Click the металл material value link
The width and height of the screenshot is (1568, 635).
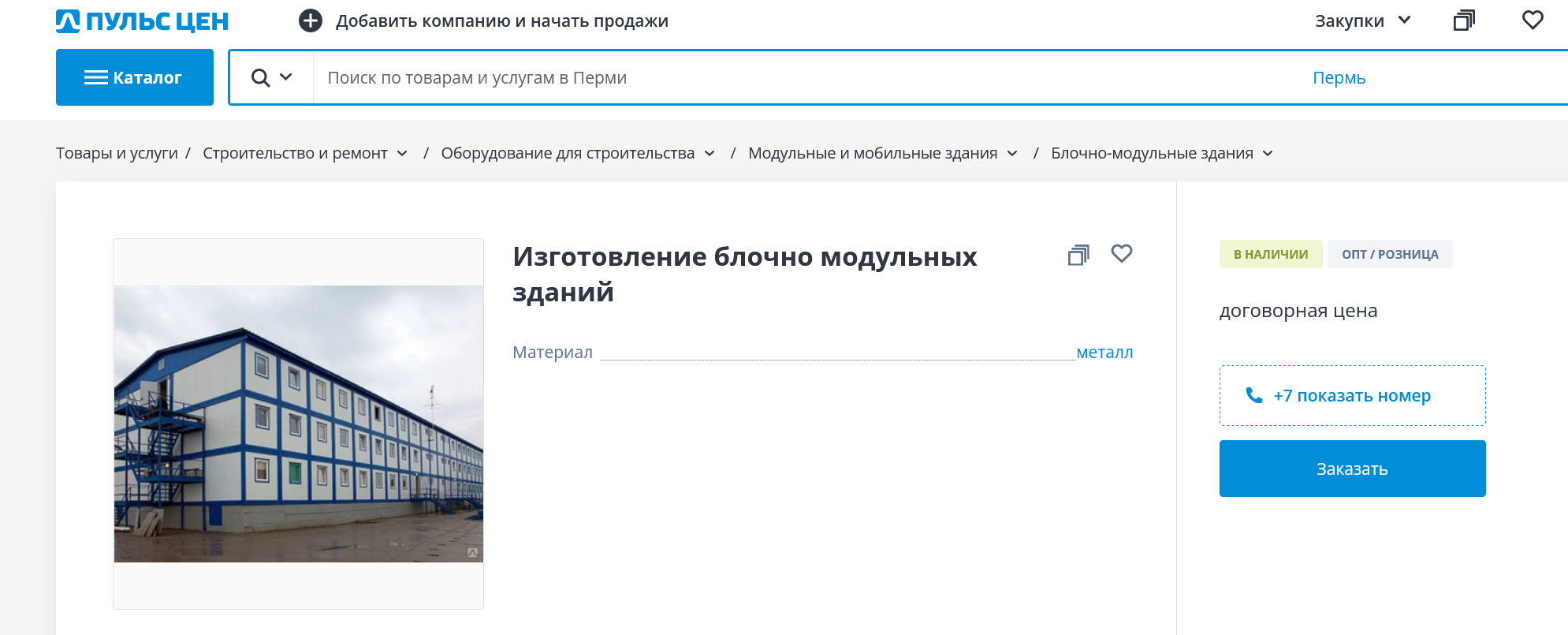point(1104,352)
